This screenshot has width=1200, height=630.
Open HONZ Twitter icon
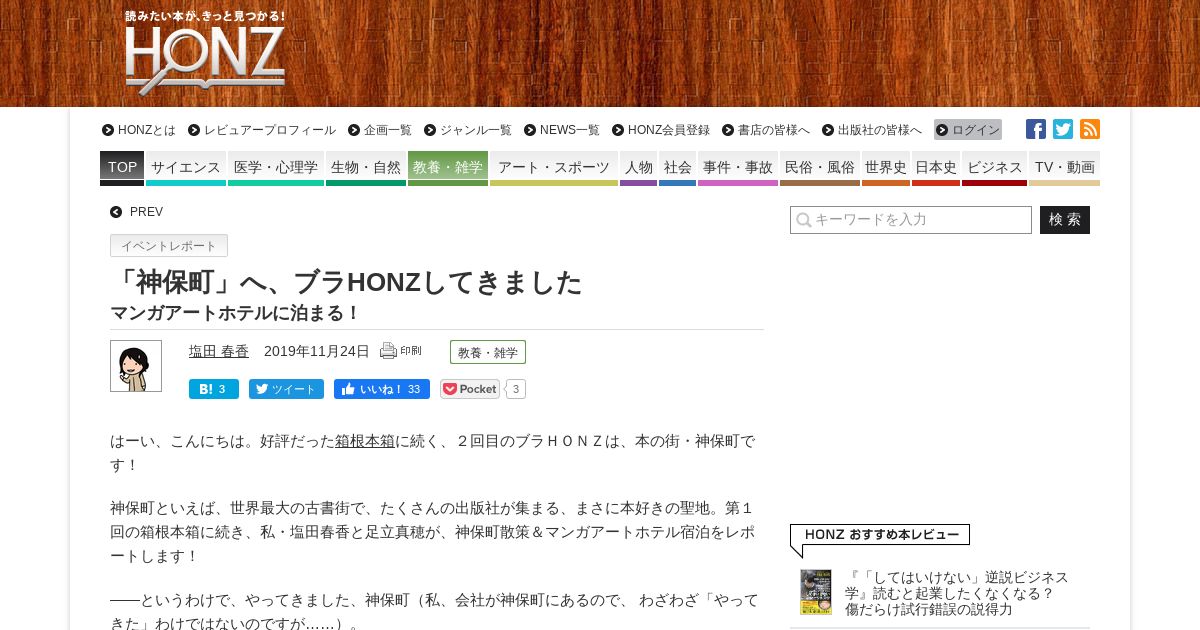(x=1063, y=129)
